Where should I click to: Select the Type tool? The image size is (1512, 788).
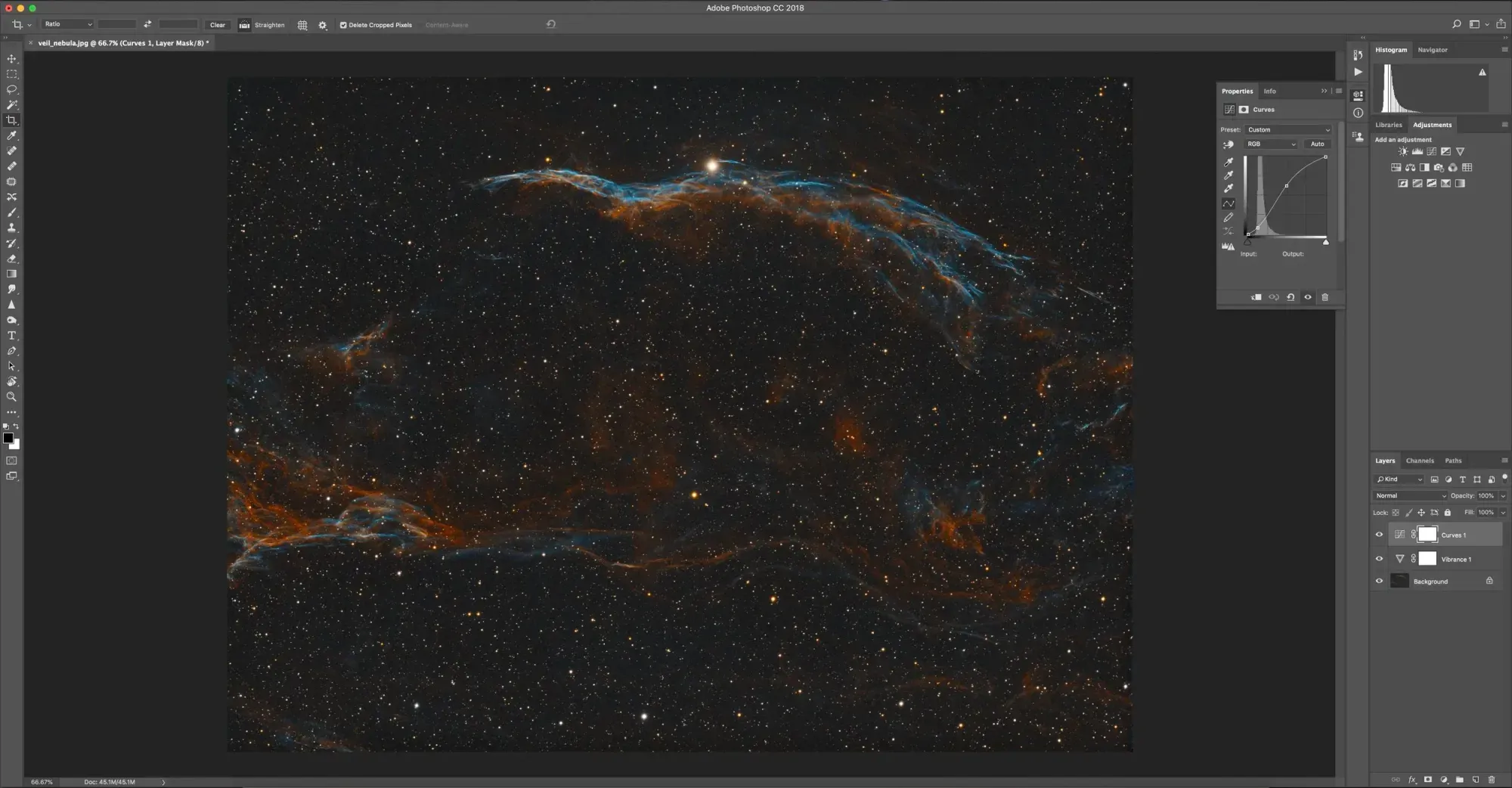(11, 336)
